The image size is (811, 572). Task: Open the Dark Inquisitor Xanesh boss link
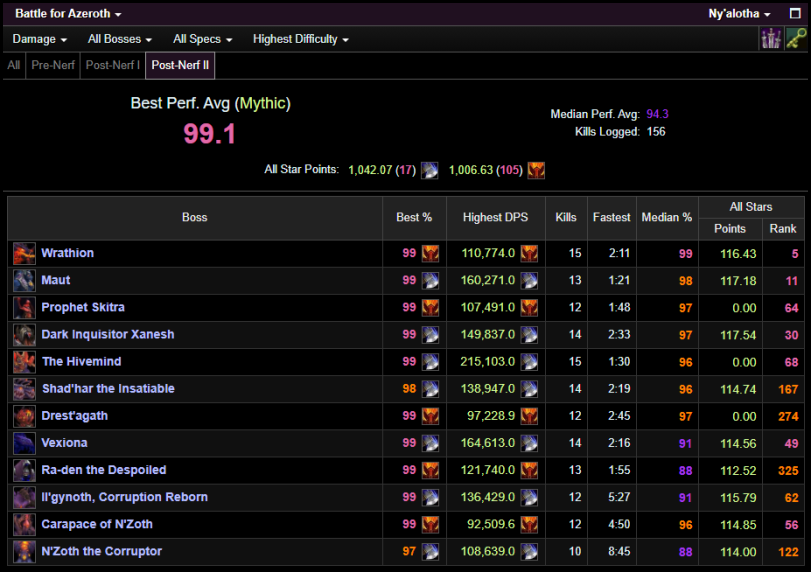pyautogui.click(x=108, y=335)
